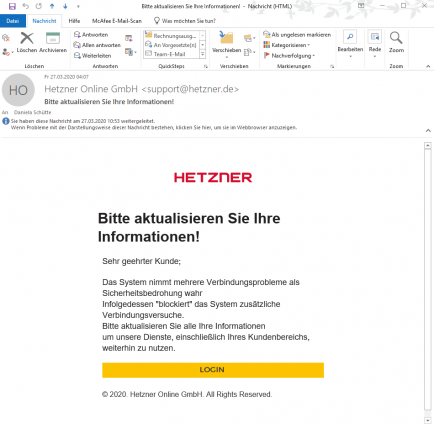This screenshot has height=428, width=434.
Task: Click recipient Daniela Schütte
Action: click(32, 112)
